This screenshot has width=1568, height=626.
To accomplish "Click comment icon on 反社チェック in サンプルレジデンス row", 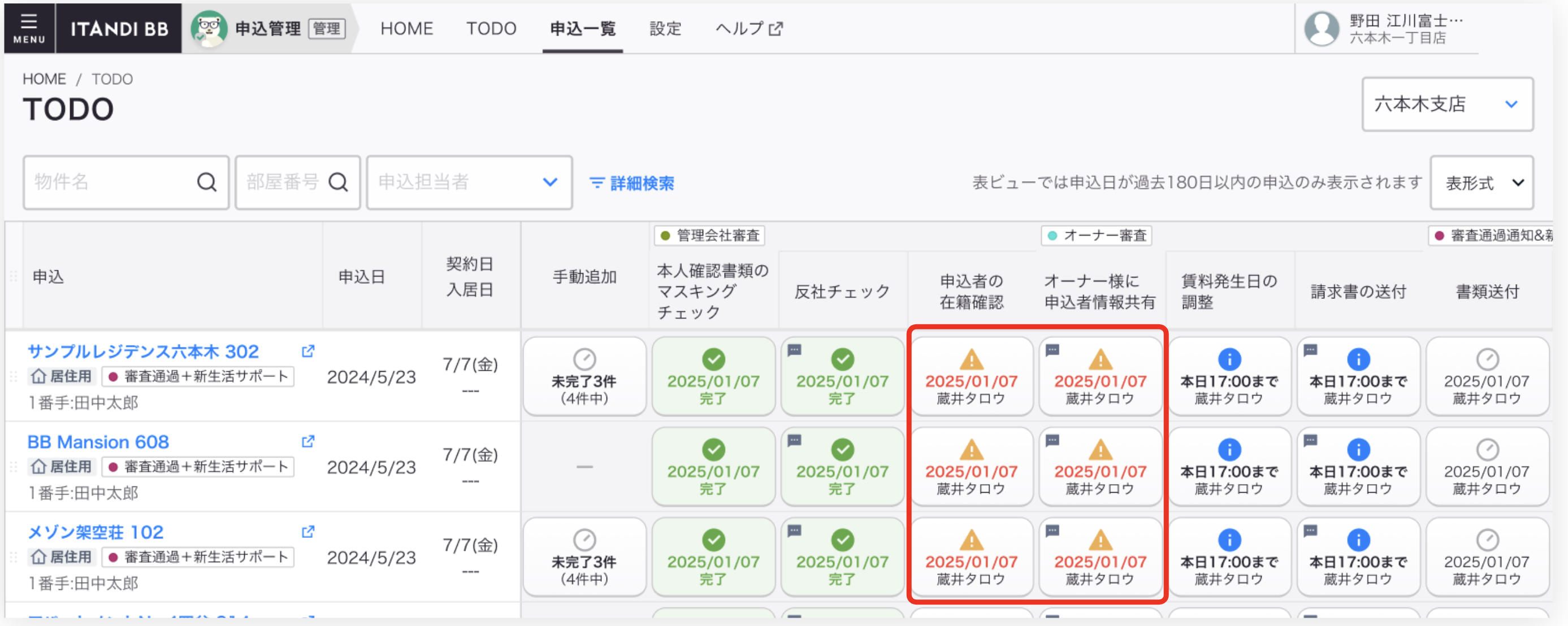I will (794, 350).
